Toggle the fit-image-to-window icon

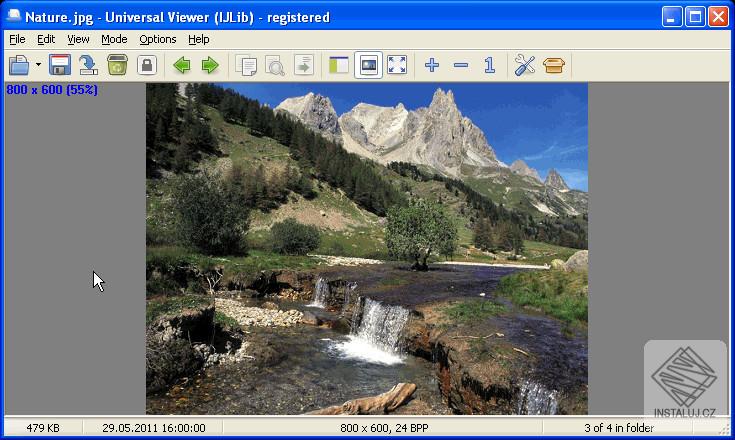368,65
